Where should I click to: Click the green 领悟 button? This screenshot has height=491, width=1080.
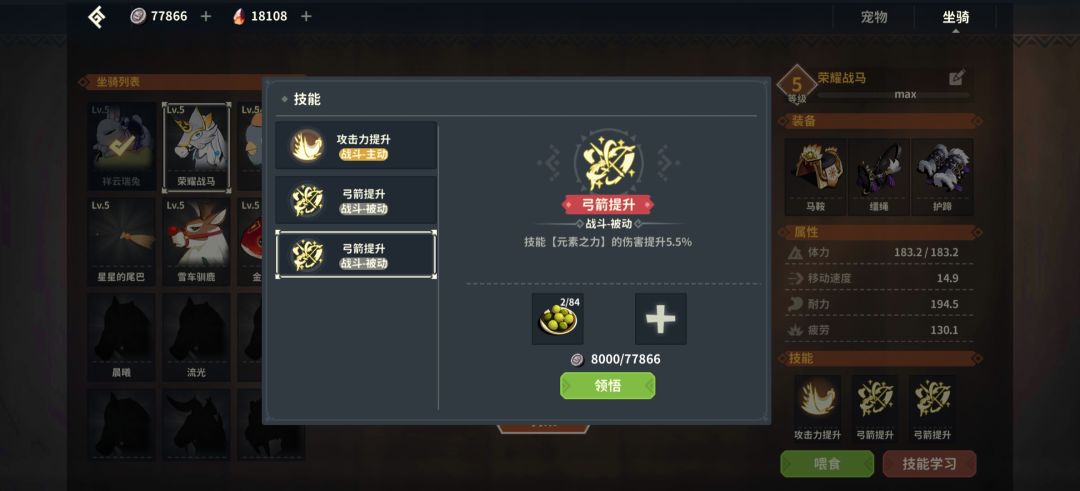pyautogui.click(x=608, y=386)
